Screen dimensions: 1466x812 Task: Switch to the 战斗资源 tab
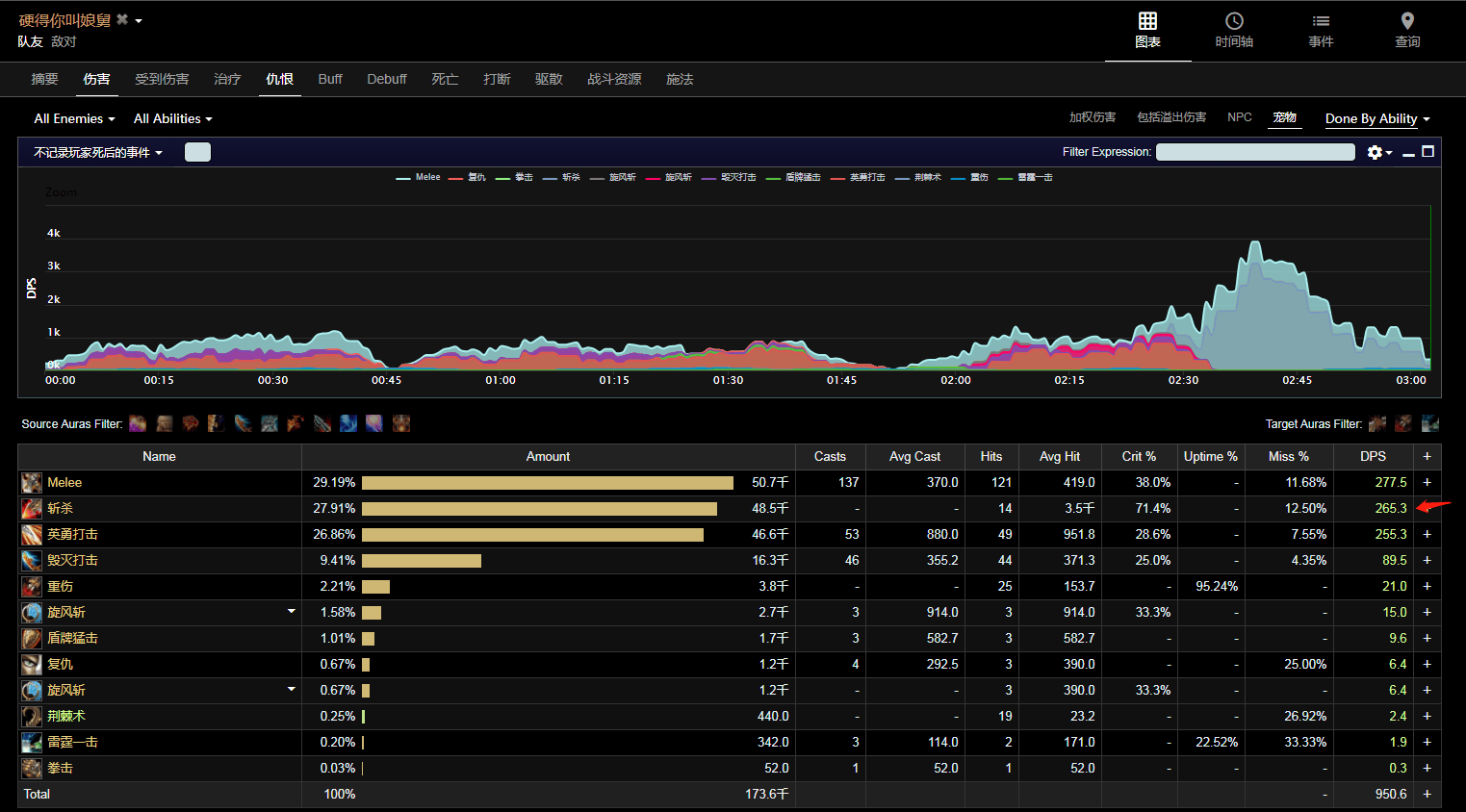[x=614, y=79]
